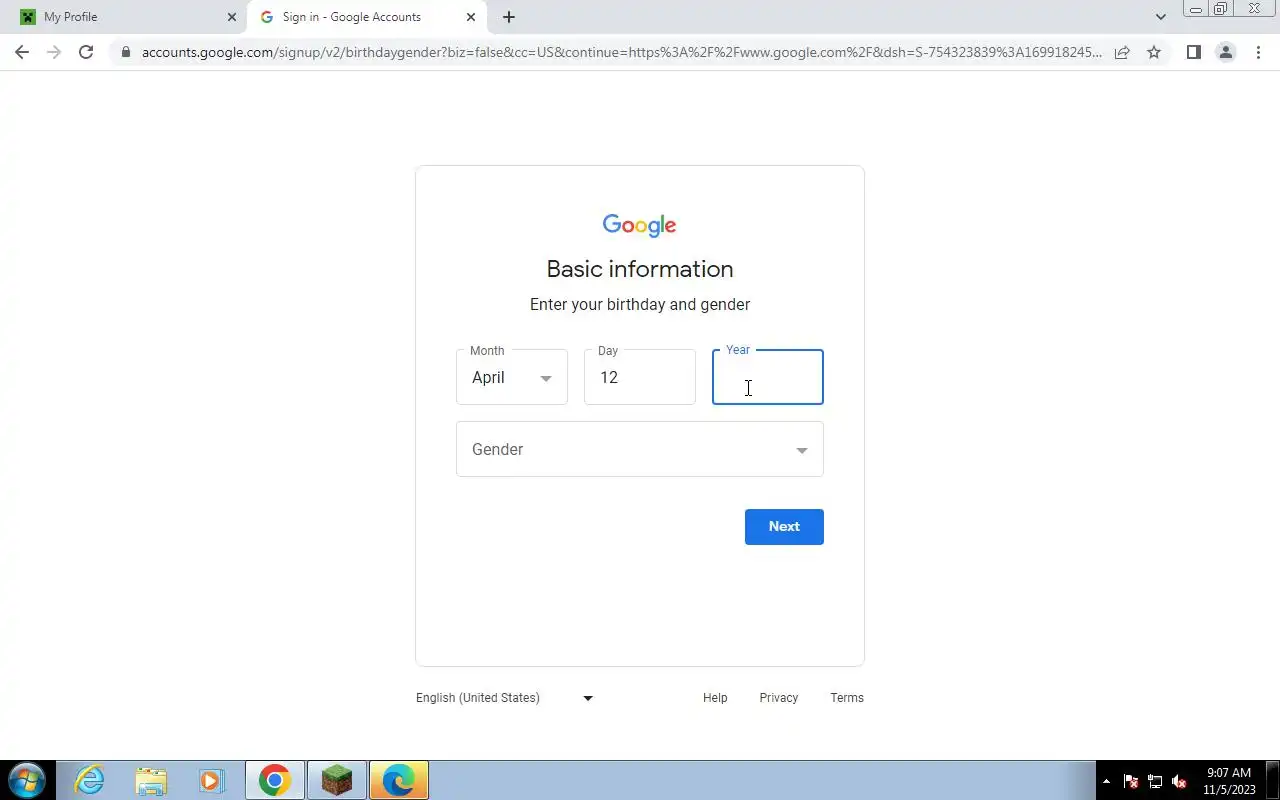
Task: Open Windows Media Player from the taskbar
Action: pos(212,780)
